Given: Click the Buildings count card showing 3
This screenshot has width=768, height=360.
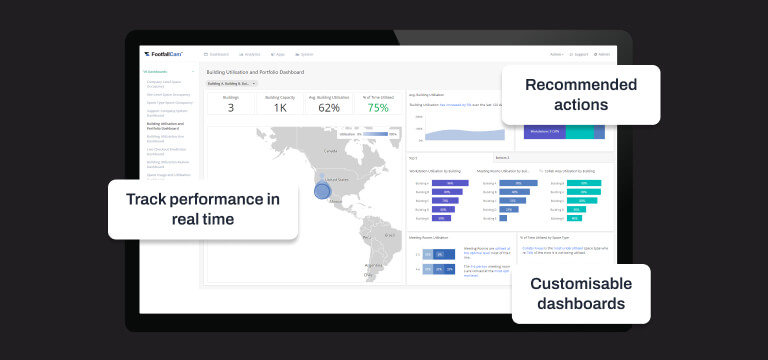Looking at the screenshot, I should pos(231,104).
